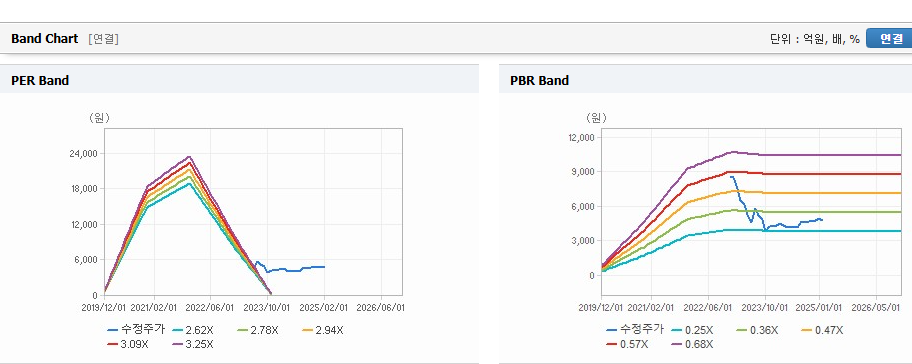Click the PBR Band panel title
The height and width of the screenshot is (364, 912).
pos(539,80)
